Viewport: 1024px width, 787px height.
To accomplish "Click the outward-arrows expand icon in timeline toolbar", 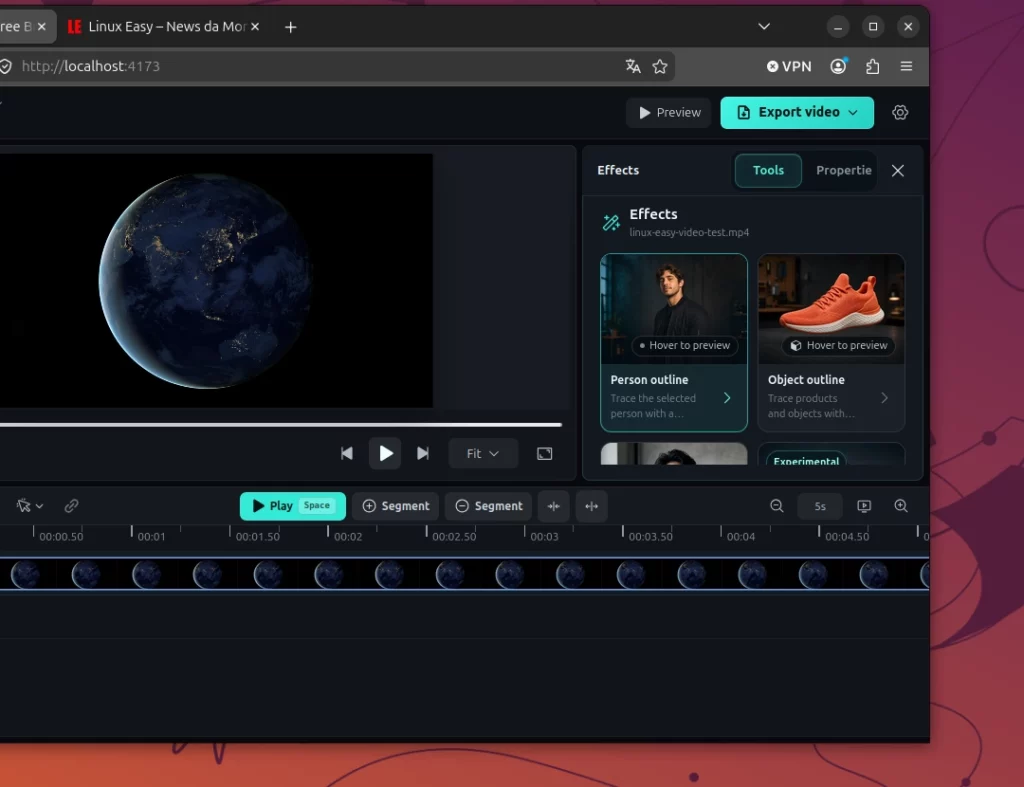I will 592,506.
